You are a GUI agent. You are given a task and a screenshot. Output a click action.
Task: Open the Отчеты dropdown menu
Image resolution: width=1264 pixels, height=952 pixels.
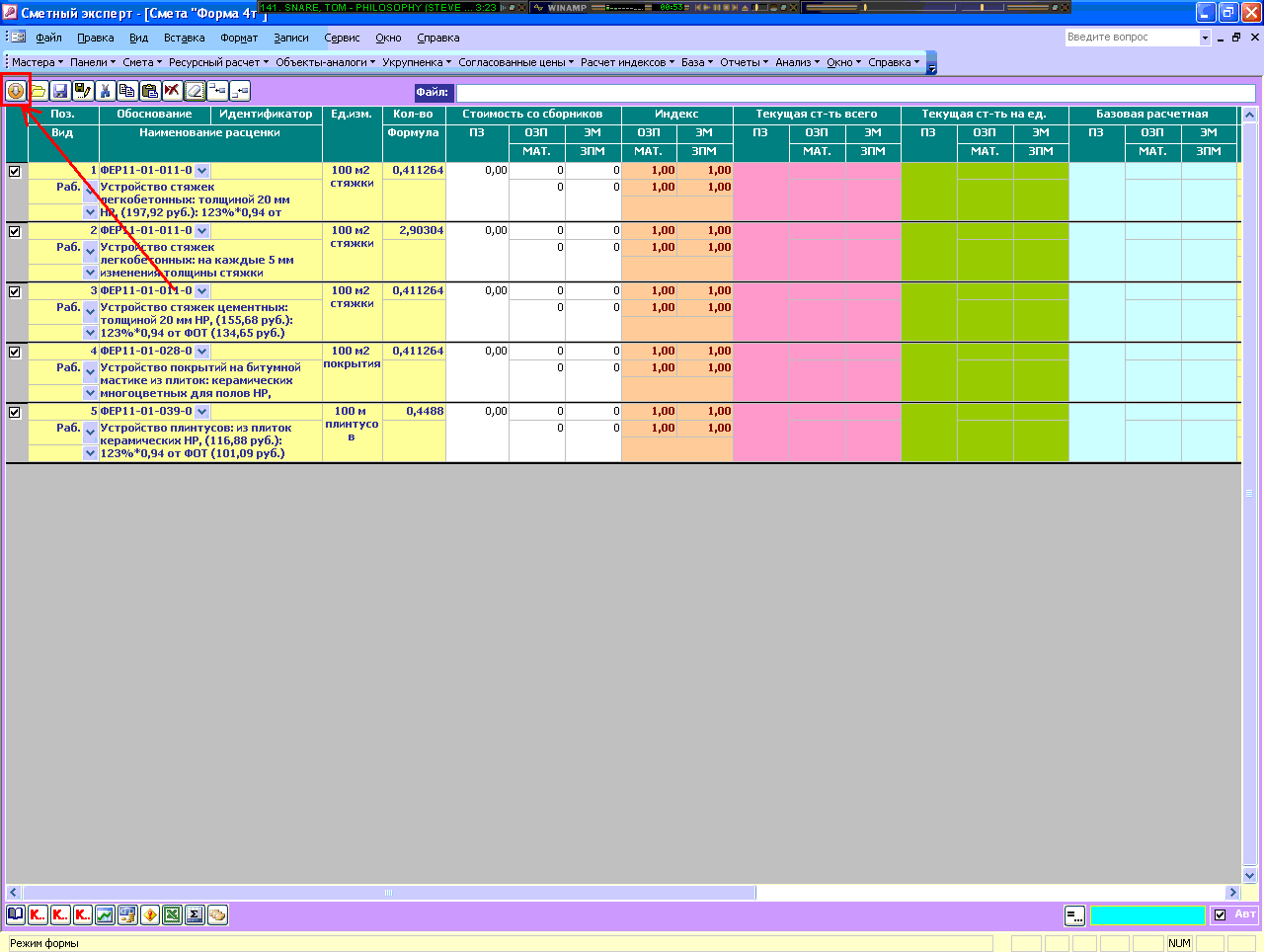[745, 62]
